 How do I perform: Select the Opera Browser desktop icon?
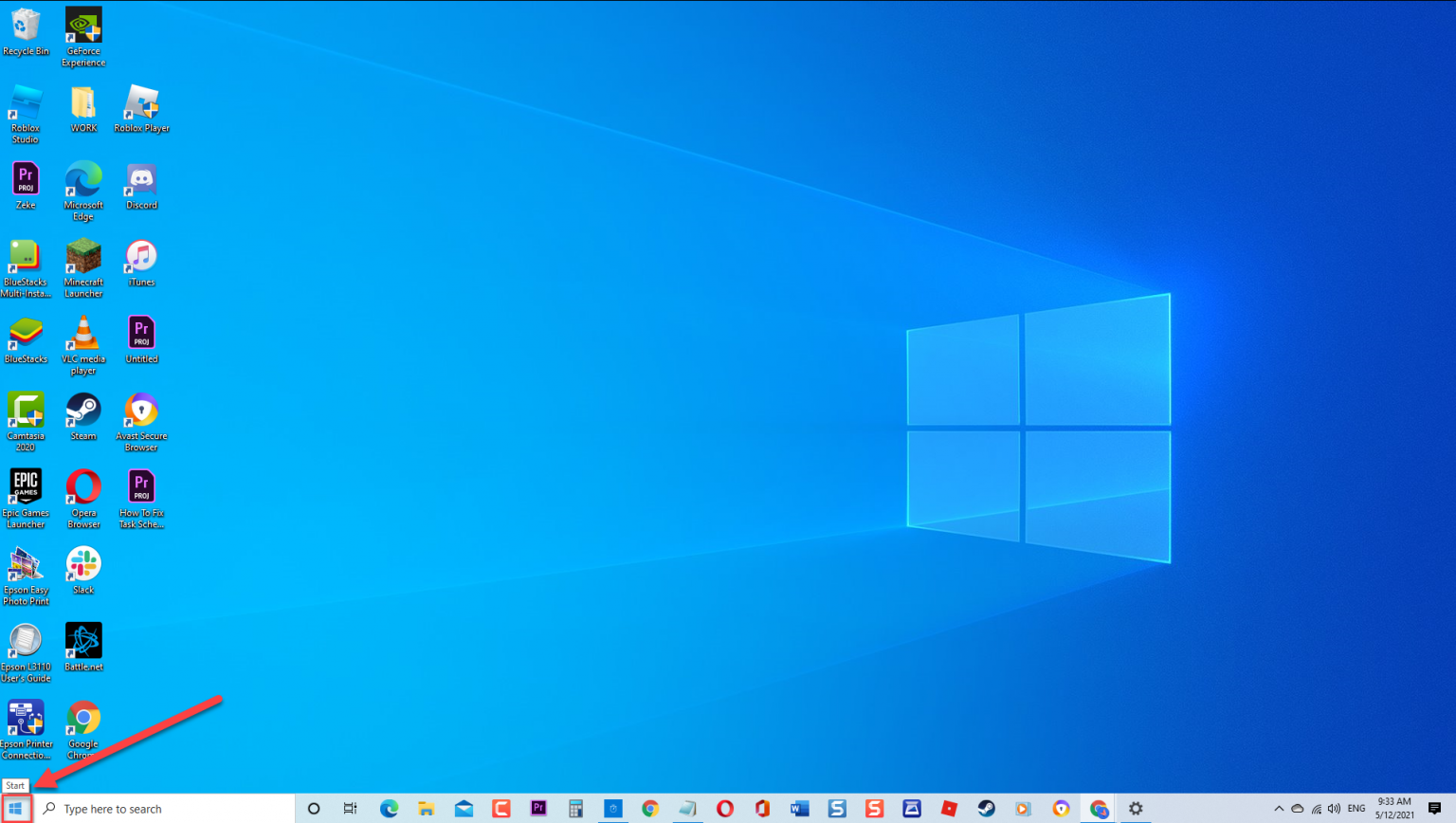pyautogui.click(x=83, y=499)
